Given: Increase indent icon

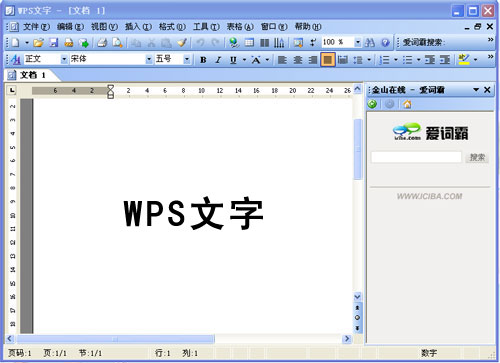Looking at the screenshot, I should click(445, 60).
